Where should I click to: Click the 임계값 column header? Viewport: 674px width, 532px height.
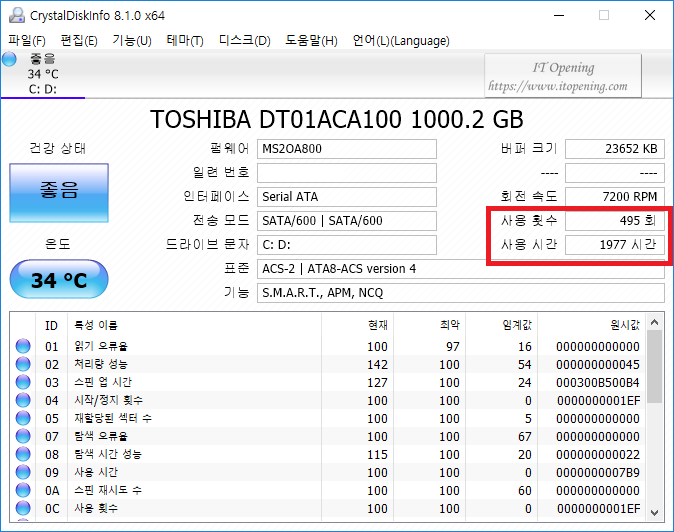click(501, 325)
